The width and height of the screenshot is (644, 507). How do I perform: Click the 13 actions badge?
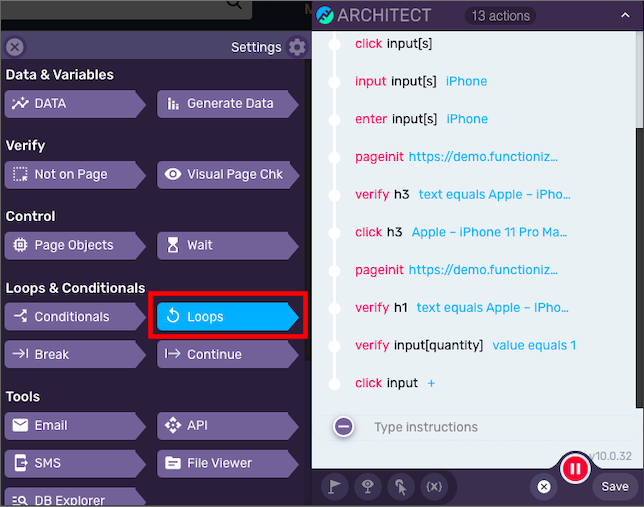[x=500, y=16]
